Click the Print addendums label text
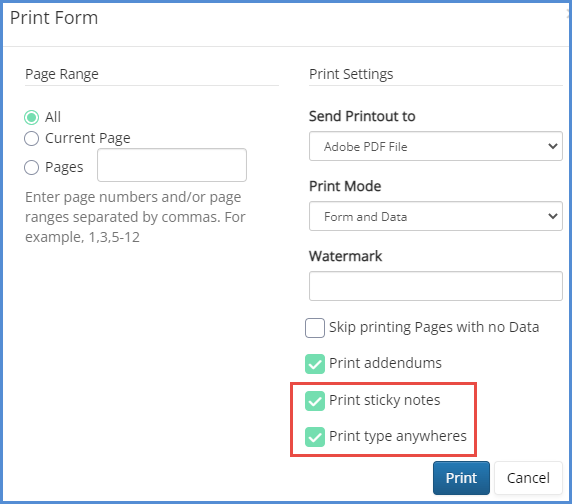 point(385,363)
